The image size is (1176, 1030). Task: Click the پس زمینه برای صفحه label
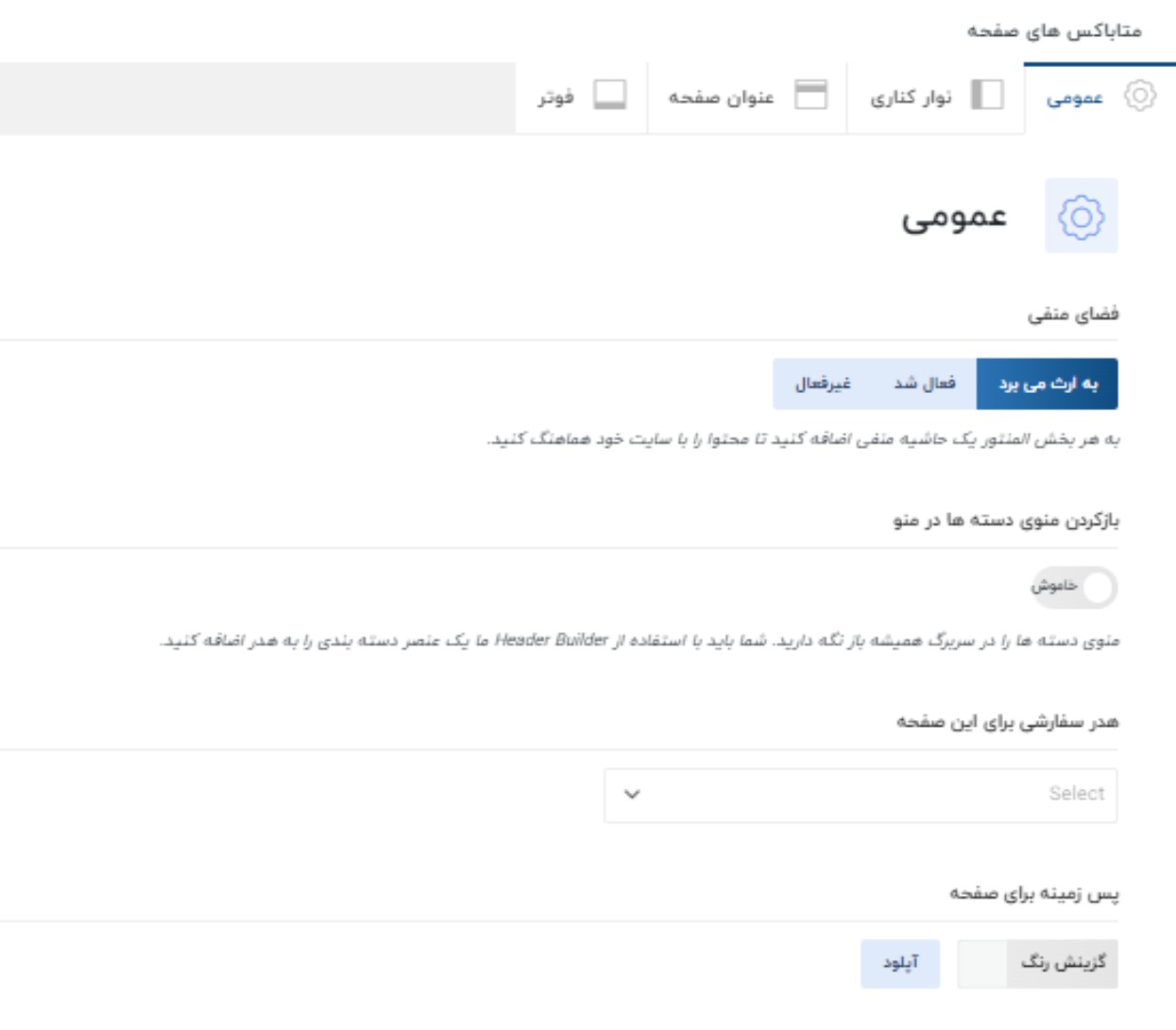click(1034, 893)
